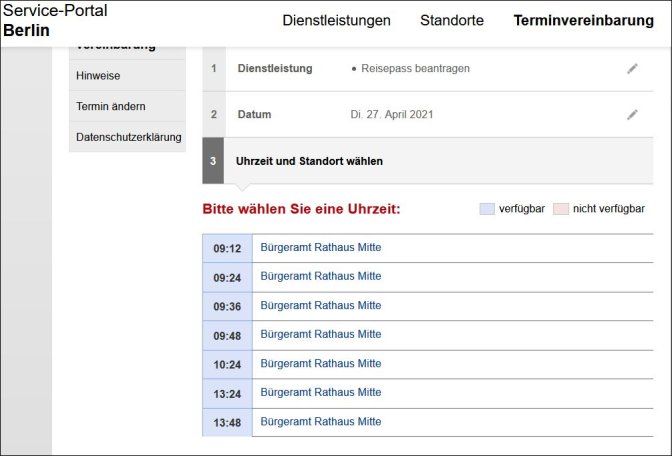Open the Dienstleistungen menu item
Screen dimensions: 672x456
pos(336,20)
